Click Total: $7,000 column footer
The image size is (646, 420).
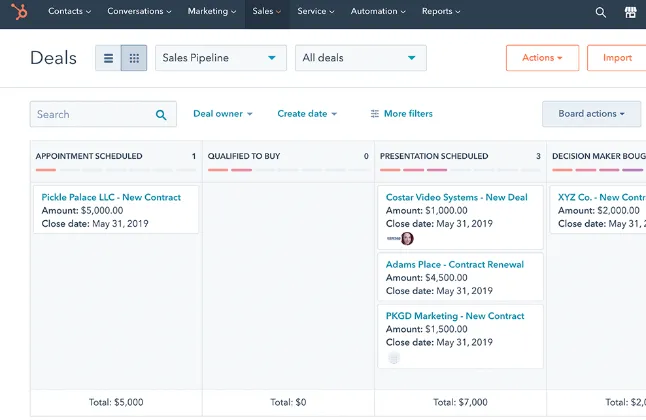point(460,402)
